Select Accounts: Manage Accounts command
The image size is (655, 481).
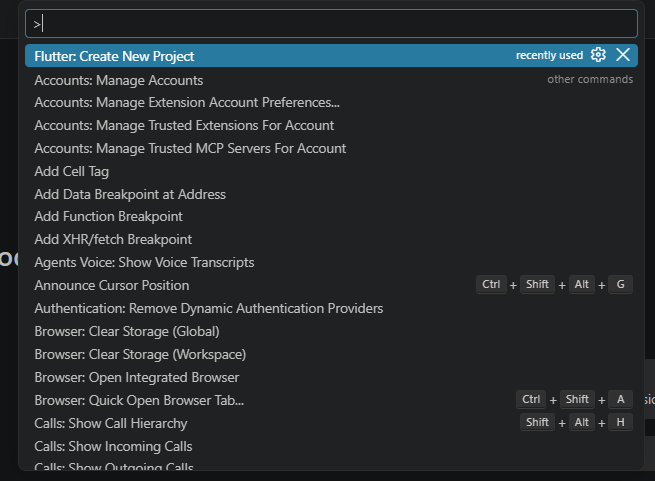click(x=331, y=80)
